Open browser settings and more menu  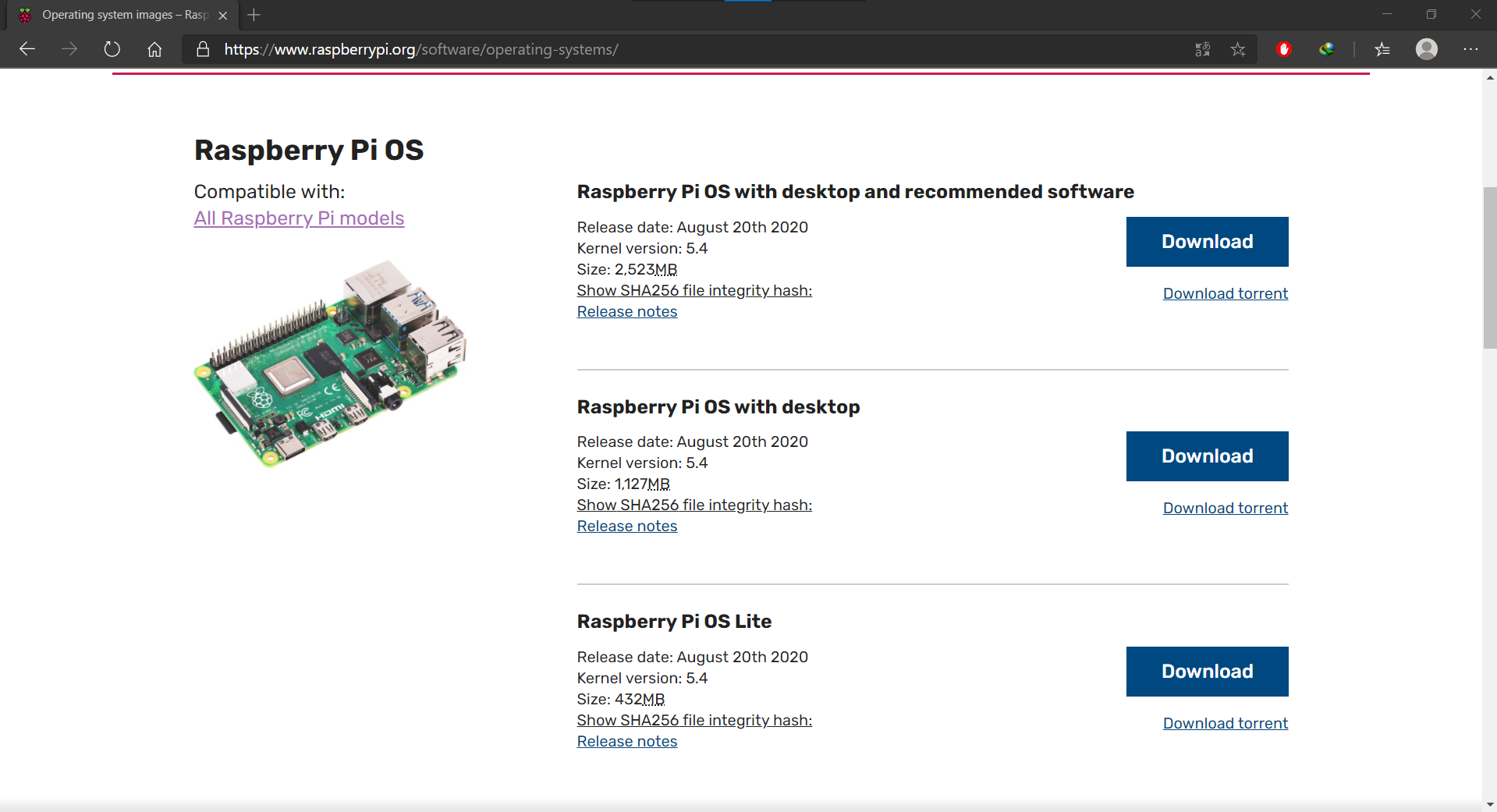[x=1470, y=49]
